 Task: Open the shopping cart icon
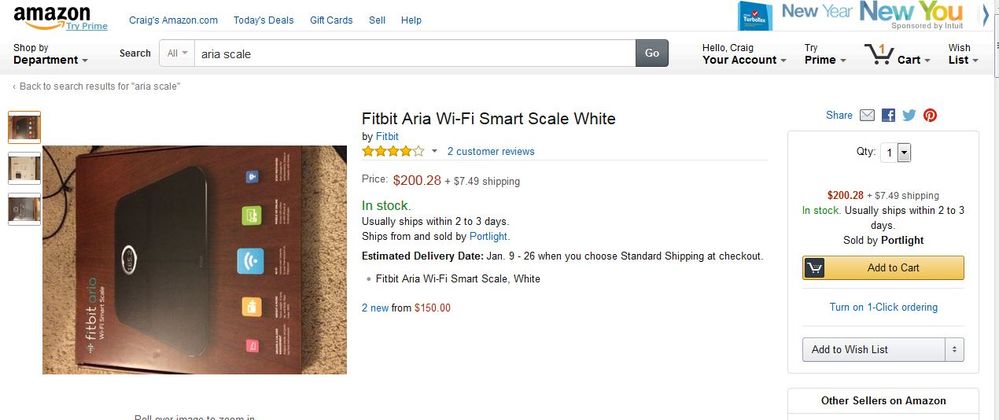[880, 54]
